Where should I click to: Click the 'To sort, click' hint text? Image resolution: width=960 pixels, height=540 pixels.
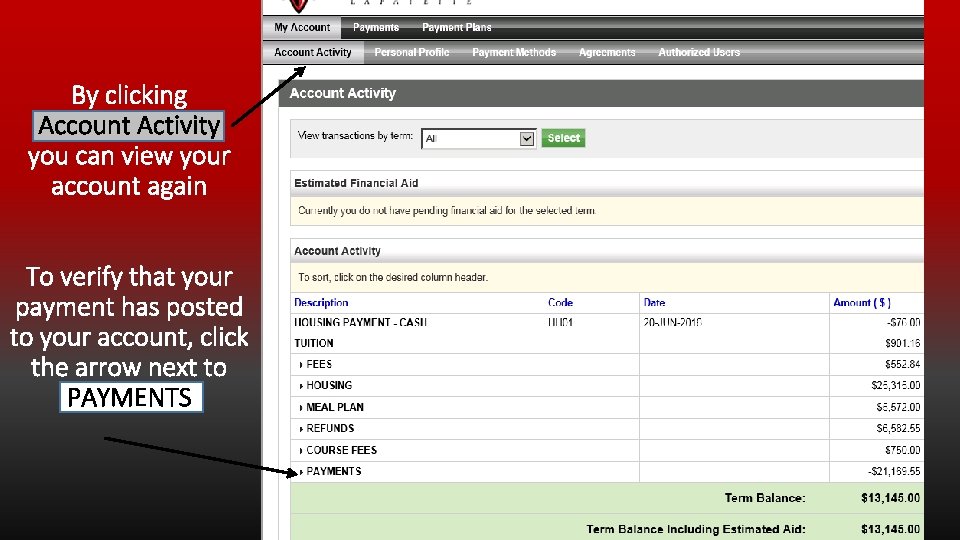[x=393, y=277]
